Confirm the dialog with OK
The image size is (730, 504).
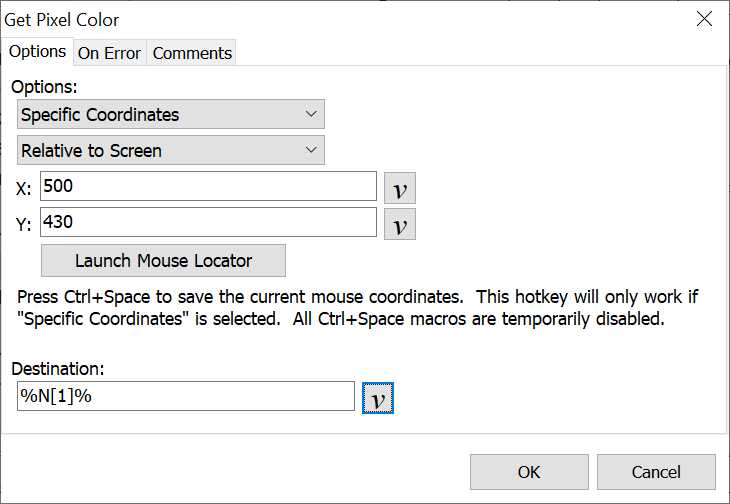(529, 472)
